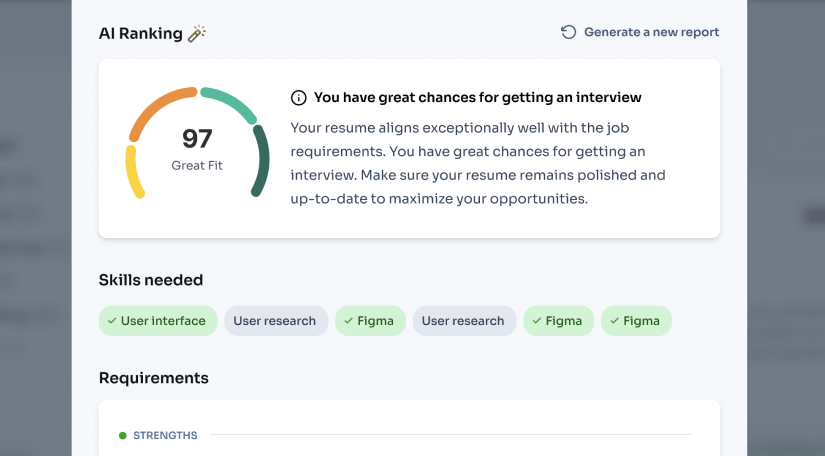Click the green dot beside STRENGTHS

click(x=123, y=436)
